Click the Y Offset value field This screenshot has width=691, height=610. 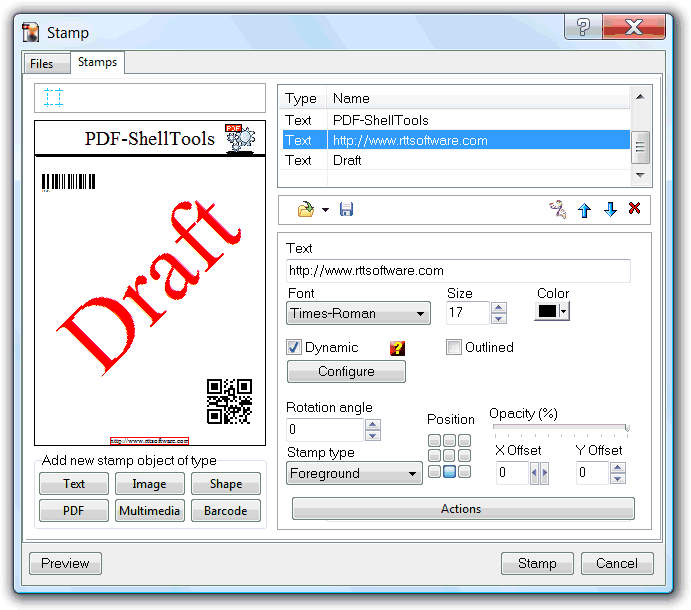pyautogui.click(x=592, y=473)
